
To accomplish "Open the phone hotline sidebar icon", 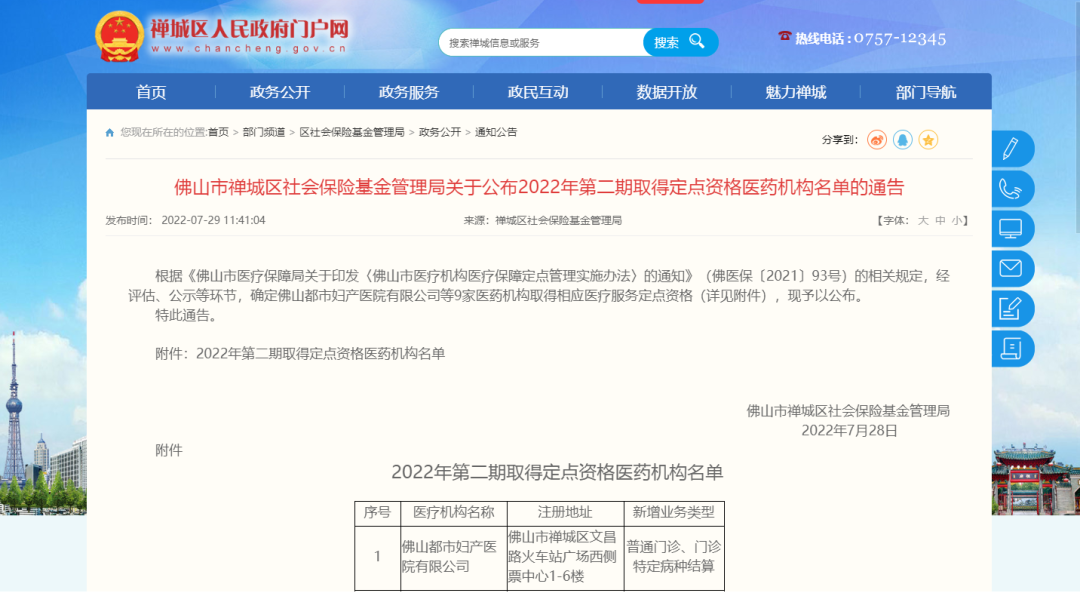I will [x=1011, y=189].
